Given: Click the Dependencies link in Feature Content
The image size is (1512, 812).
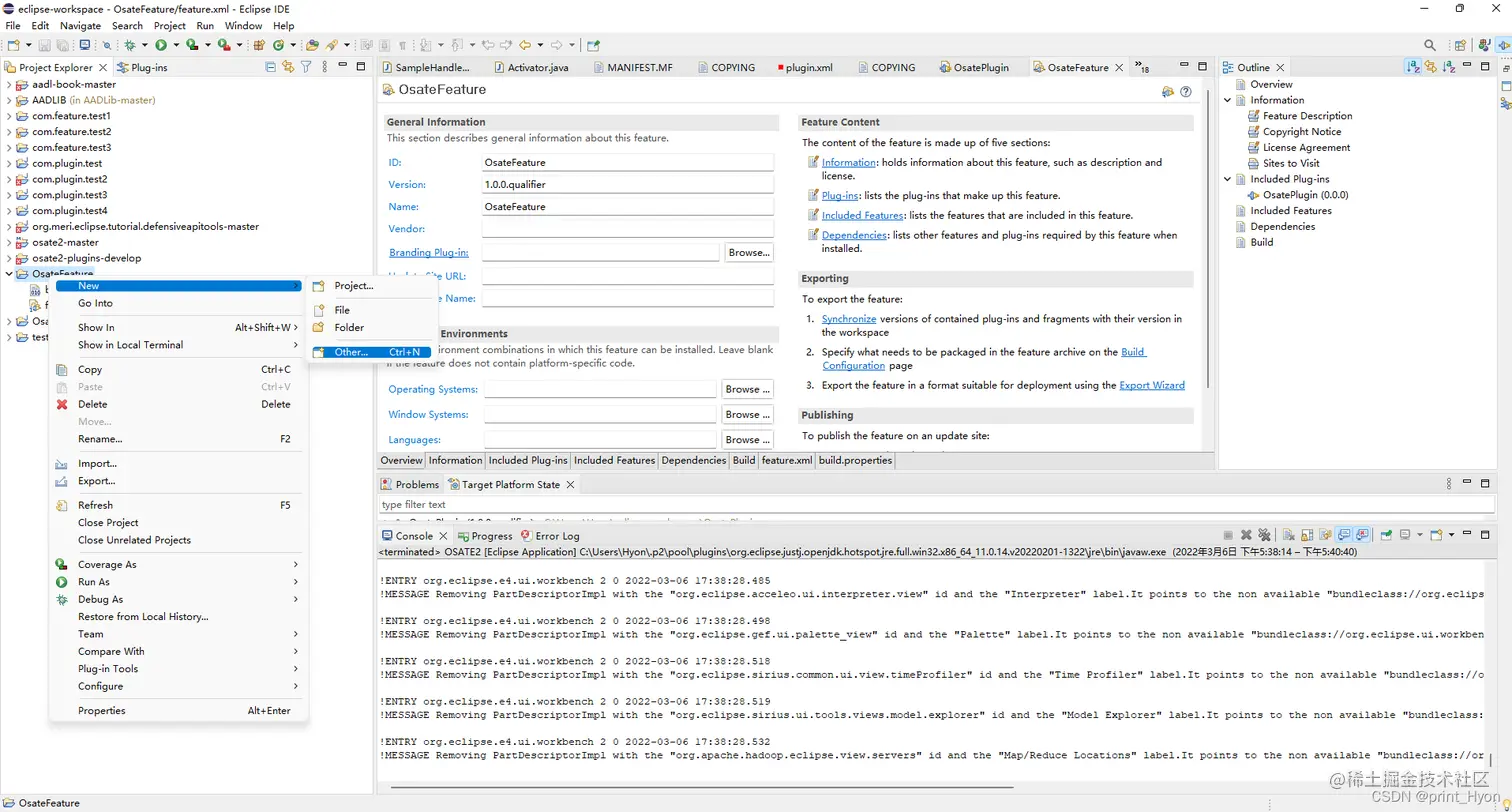Looking at the screenshot, I should click(854, 235).
